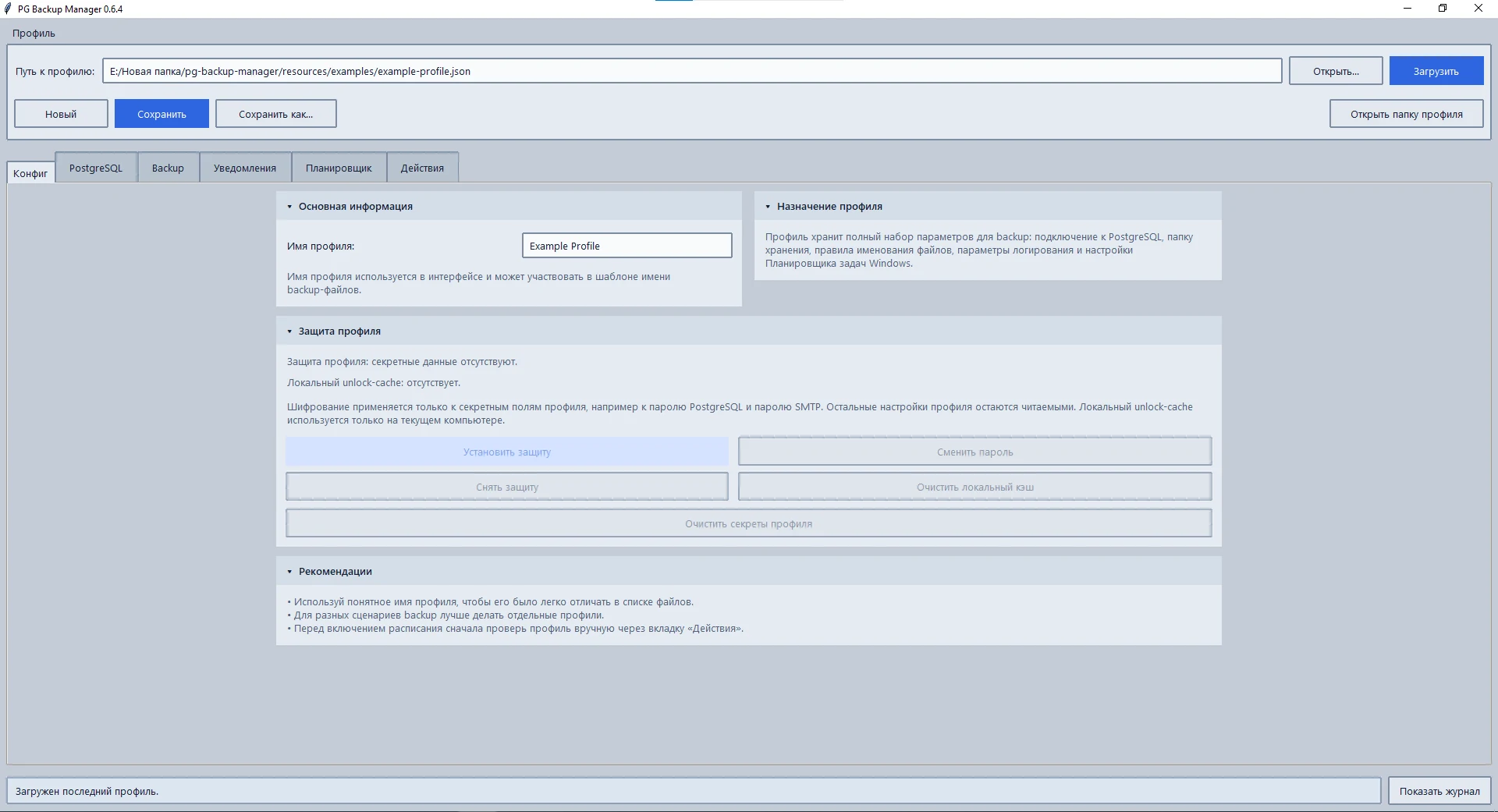Open the PostgreSQL tab
Viewport: 1498px width, 812px height.
[x=96, y=168]
